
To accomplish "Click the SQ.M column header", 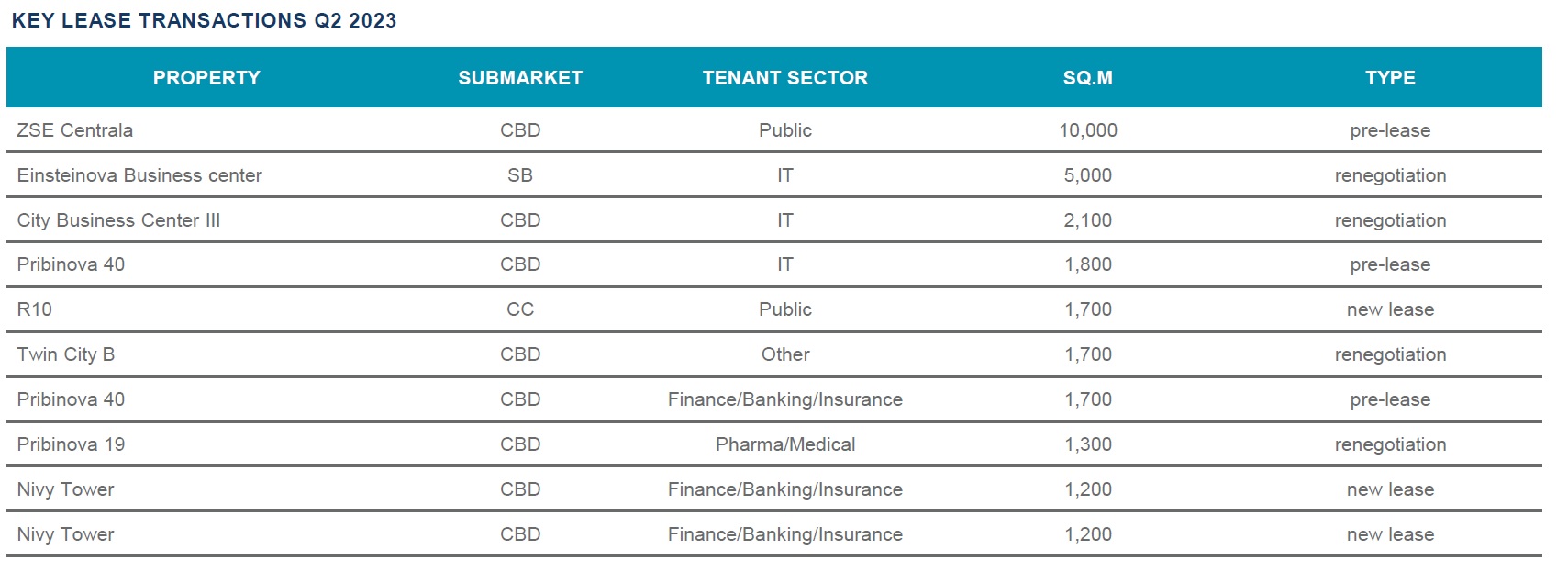I will [x=1088, y=78].
